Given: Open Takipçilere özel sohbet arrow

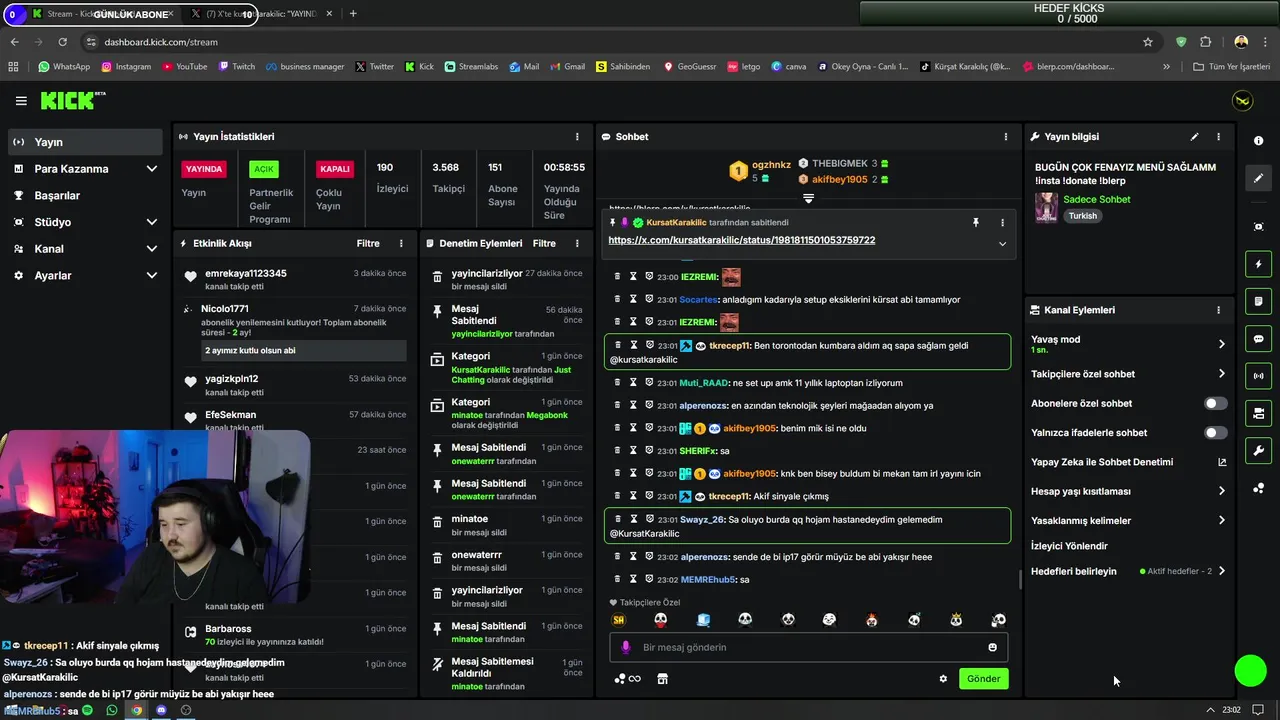Looking at the screenshot, I should [x=1221, y=374].
